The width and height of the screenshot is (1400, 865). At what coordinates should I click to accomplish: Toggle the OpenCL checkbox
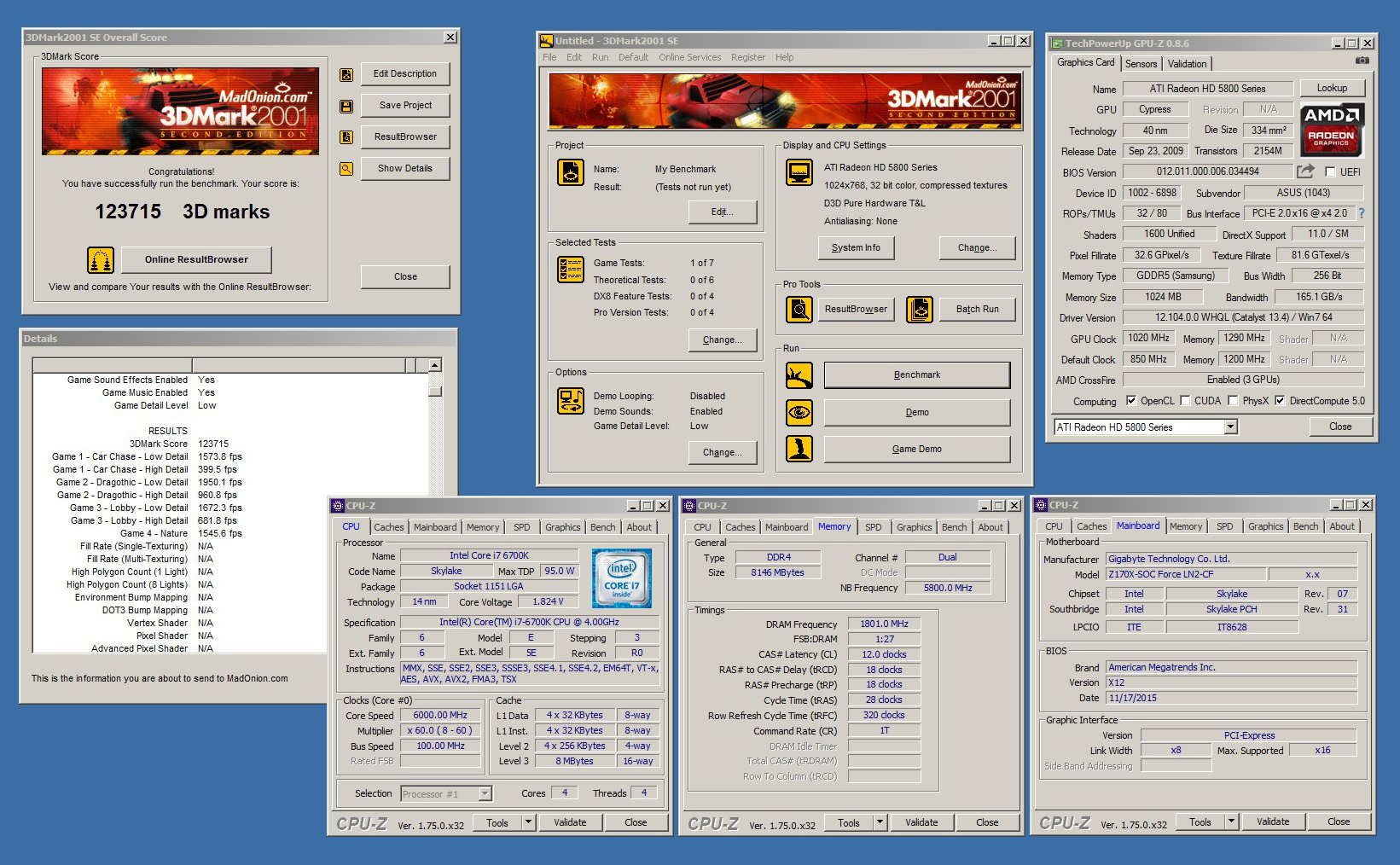(1131, 401)
